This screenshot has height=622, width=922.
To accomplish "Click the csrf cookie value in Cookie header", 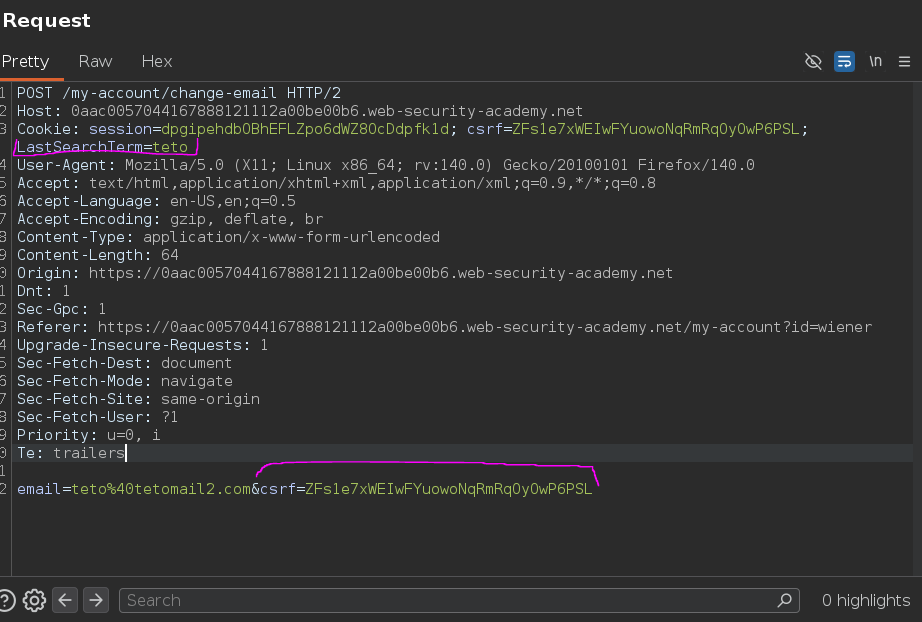I will pyautogui.click(x=656, y=129).
